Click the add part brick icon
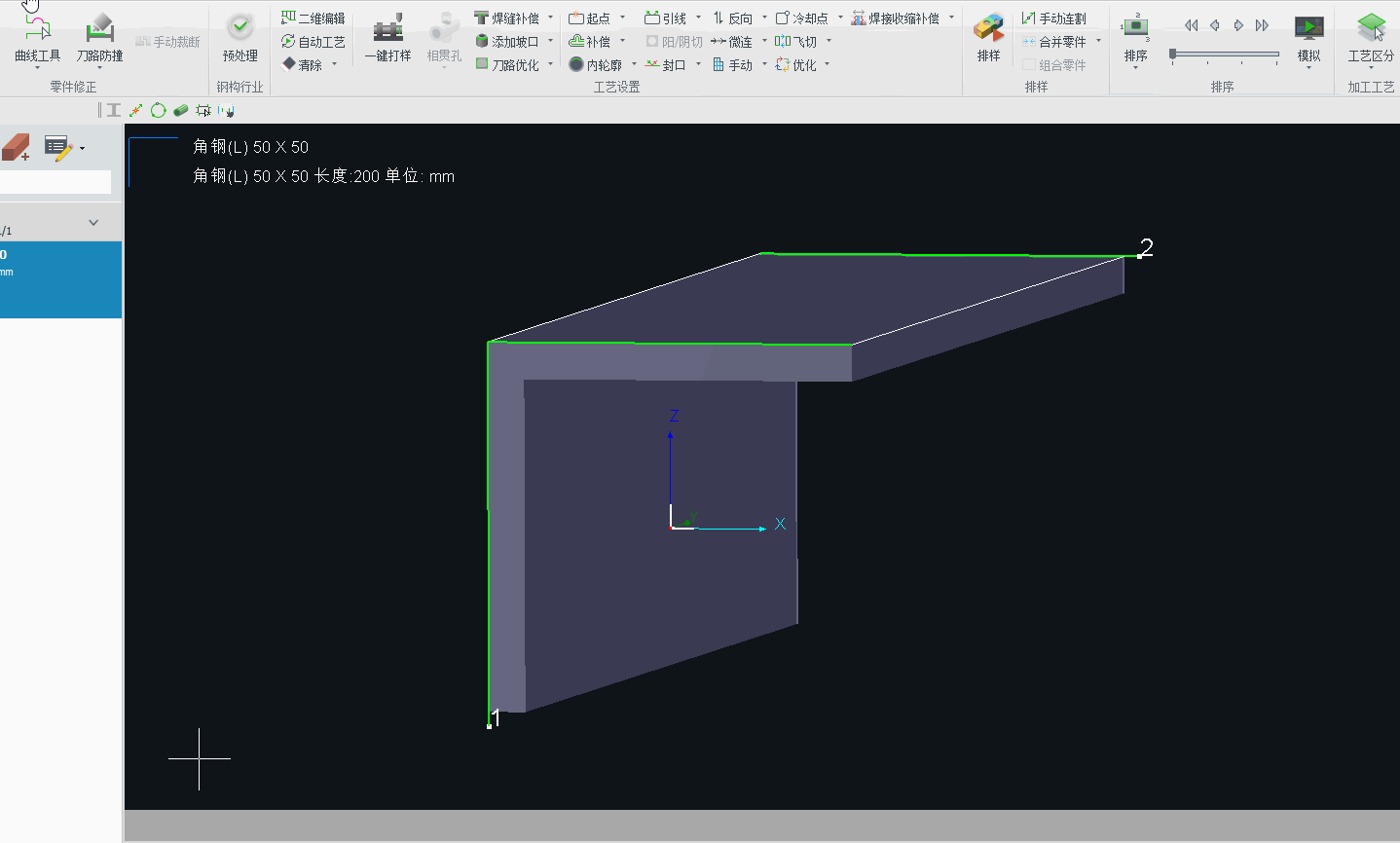This screenshot has width=1400, height=843. coord(16,148)
